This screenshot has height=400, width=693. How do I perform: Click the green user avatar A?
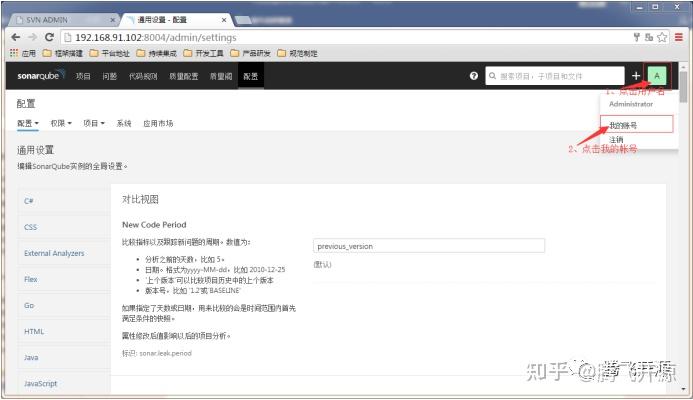click(x=657, y=76)
